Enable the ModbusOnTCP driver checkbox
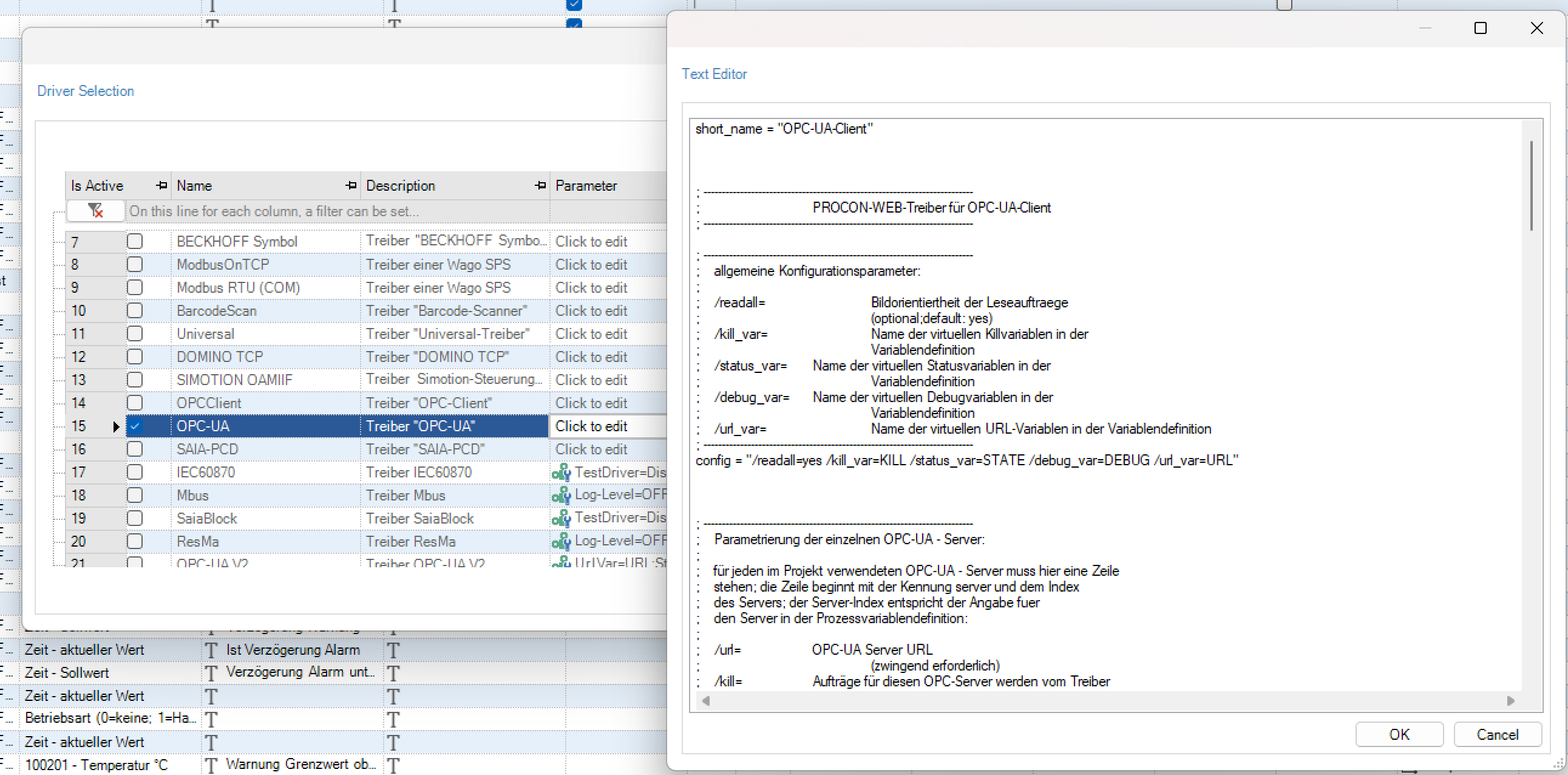The width and height of the screenshot is (1568, 775). pos(135,265)
